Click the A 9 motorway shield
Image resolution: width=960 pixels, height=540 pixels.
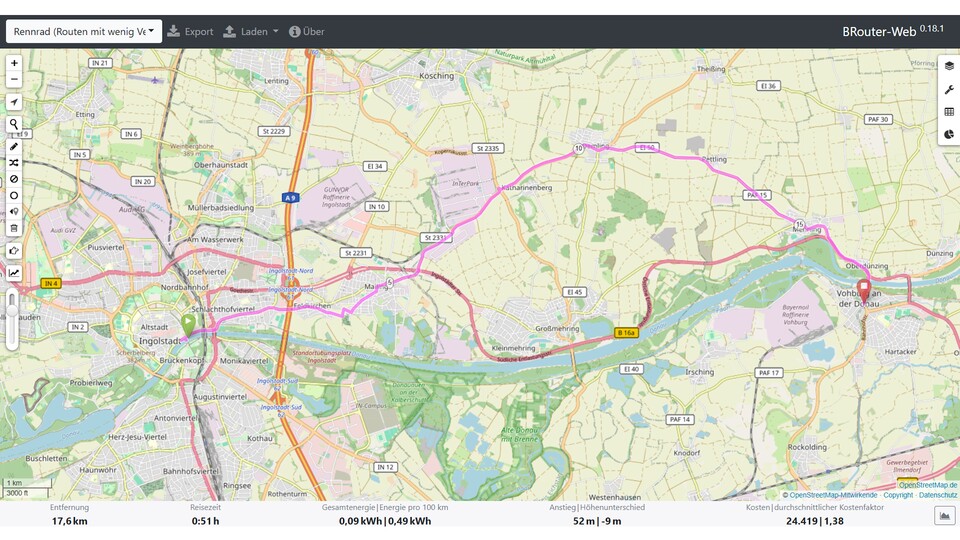(x=290, y=198)
